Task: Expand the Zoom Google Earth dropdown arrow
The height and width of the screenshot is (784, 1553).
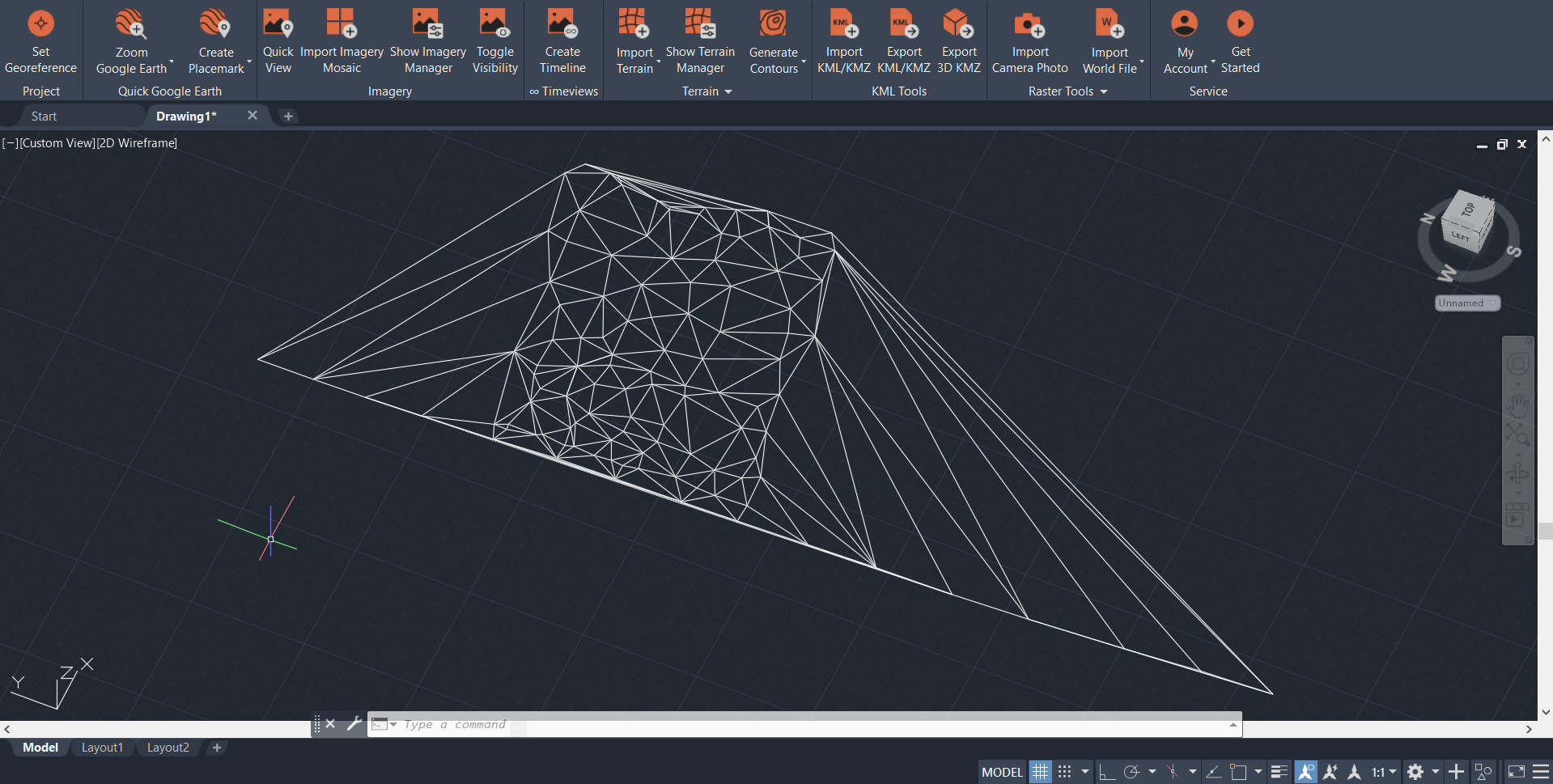Action: 172,62
